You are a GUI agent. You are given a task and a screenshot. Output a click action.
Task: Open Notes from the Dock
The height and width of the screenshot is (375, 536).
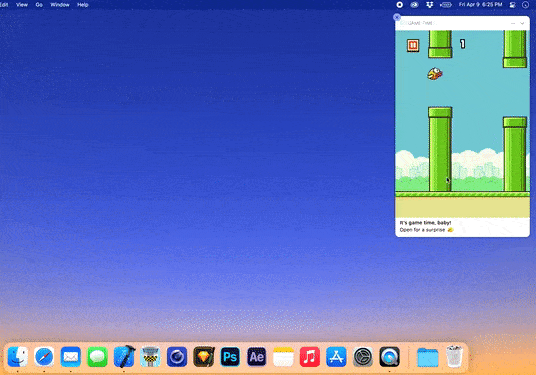point(283,357)
